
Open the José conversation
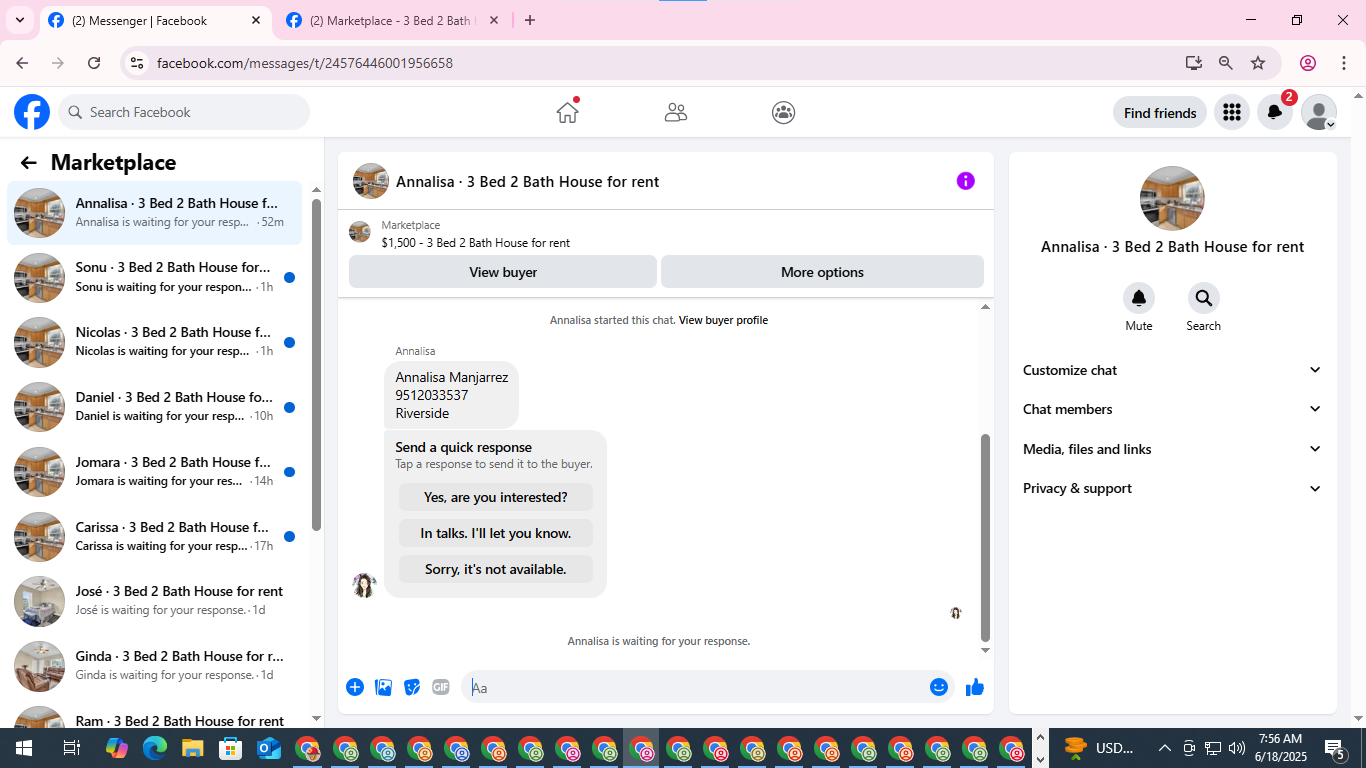coord(154,601)
